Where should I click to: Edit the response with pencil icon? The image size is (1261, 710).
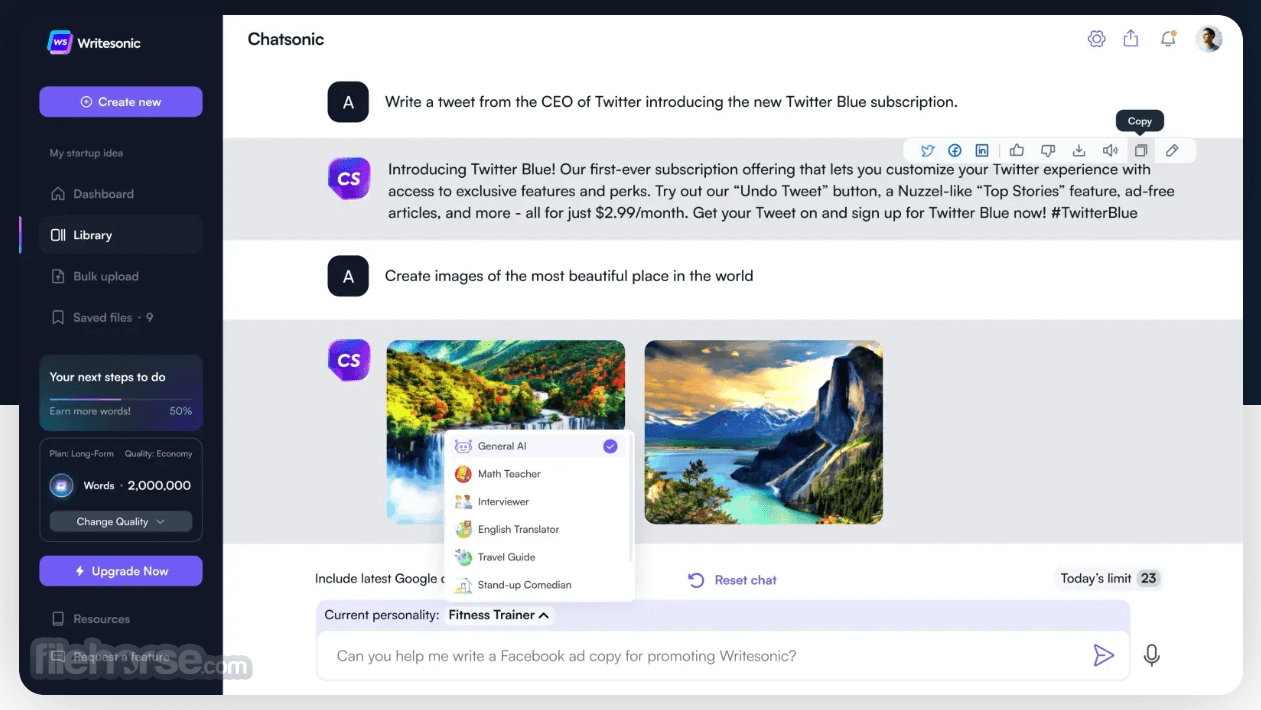click(x=1172, y=151)
